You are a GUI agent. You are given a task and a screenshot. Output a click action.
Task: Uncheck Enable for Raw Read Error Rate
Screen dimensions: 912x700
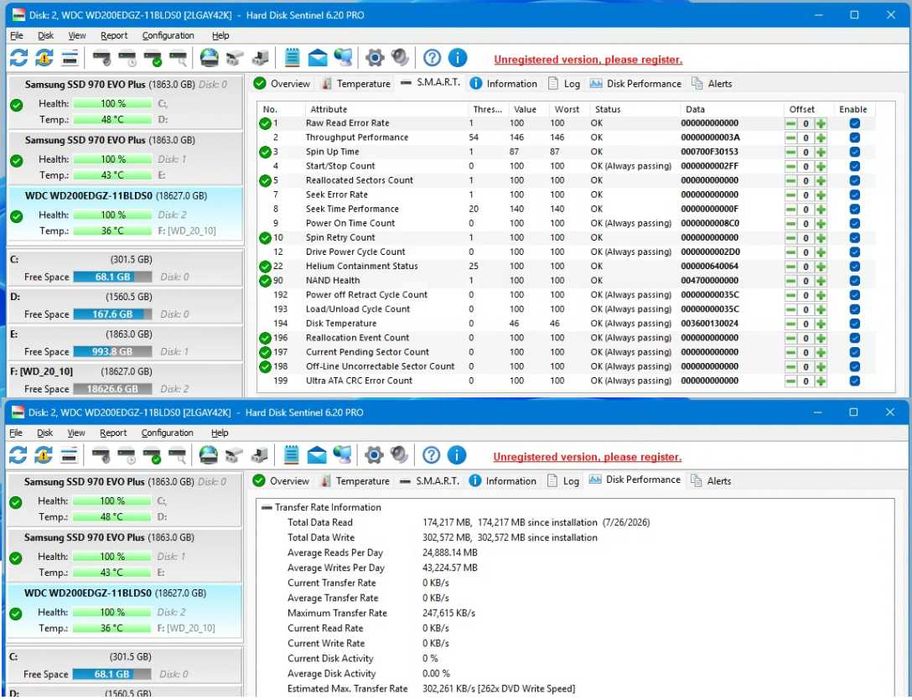click(x=854, y=123)
